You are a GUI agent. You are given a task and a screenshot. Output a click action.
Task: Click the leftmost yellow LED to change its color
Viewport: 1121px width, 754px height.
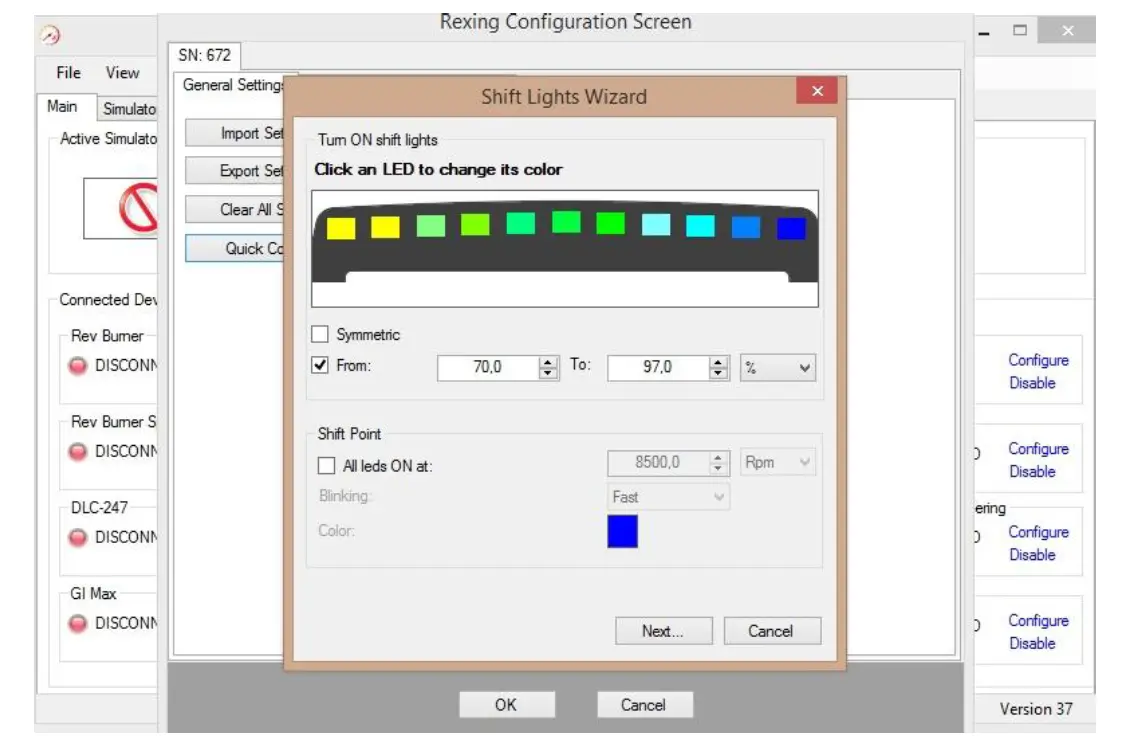click(341, 227)
